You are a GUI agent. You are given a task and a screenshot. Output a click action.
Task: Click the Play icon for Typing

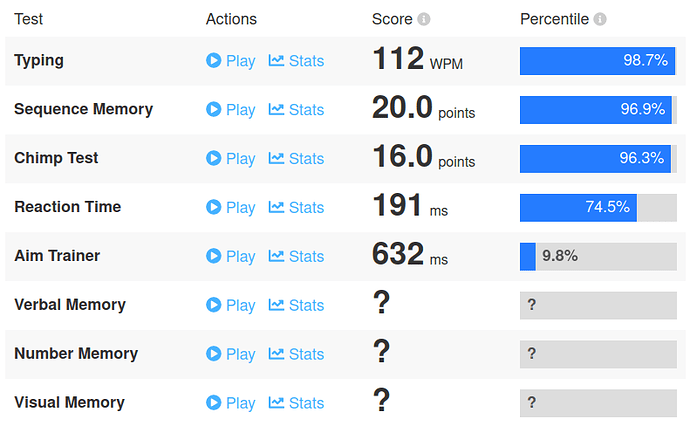(x=213, y=60)
